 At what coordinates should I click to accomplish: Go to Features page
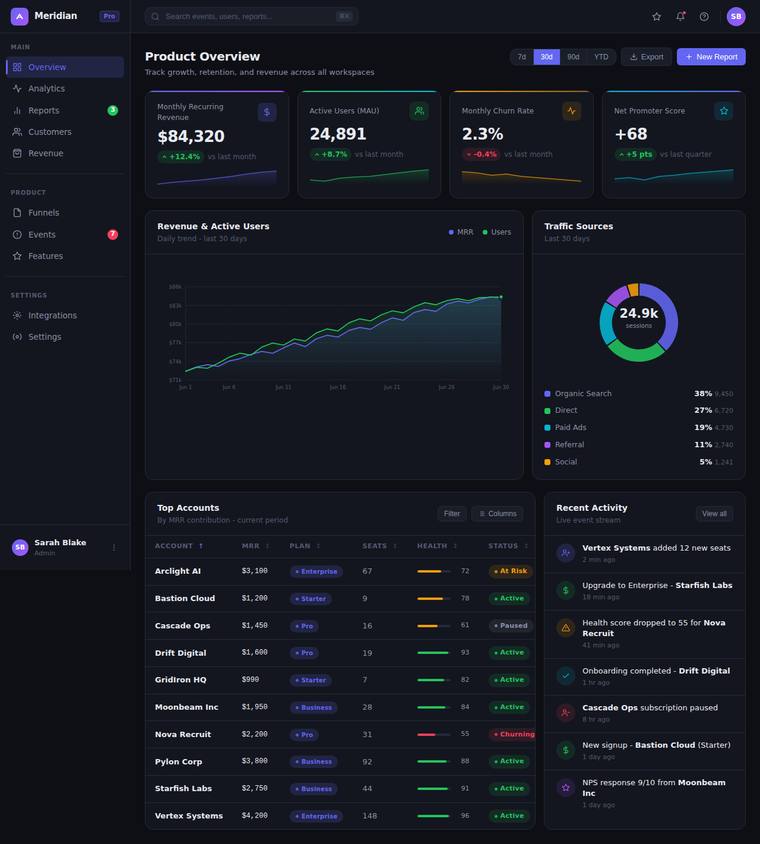[65, 256]
